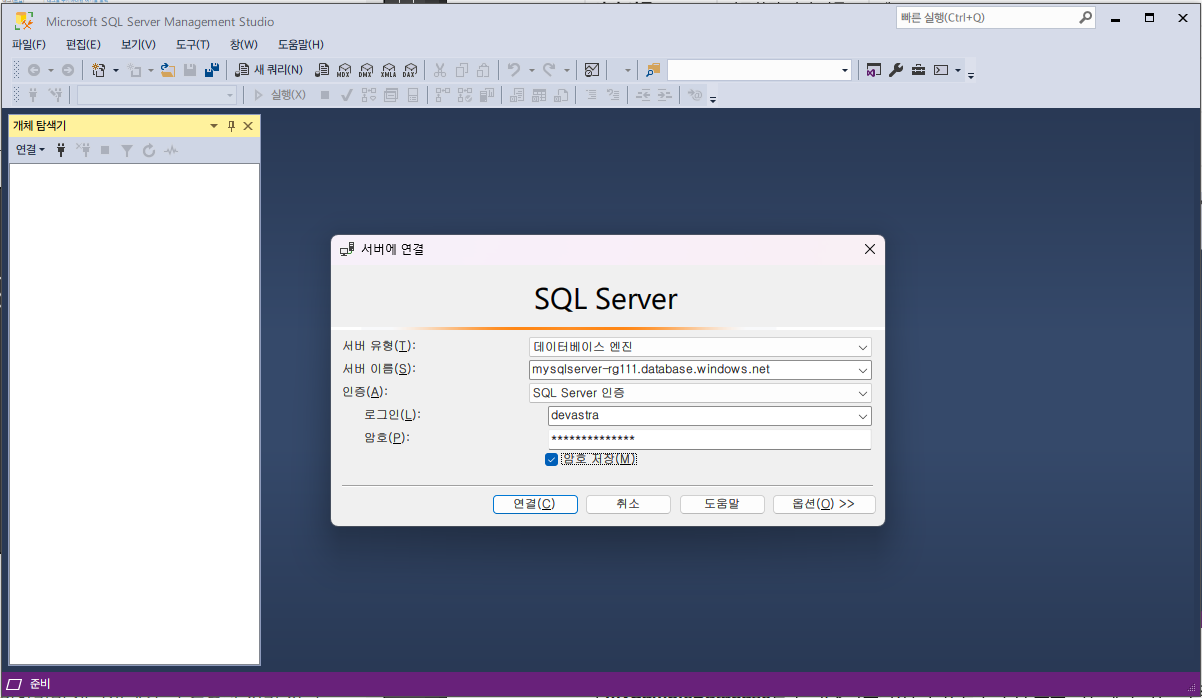Click the Activity pulse icon in Object Explorer
This screenshot has width=1202, height=698.
point(171,150)
